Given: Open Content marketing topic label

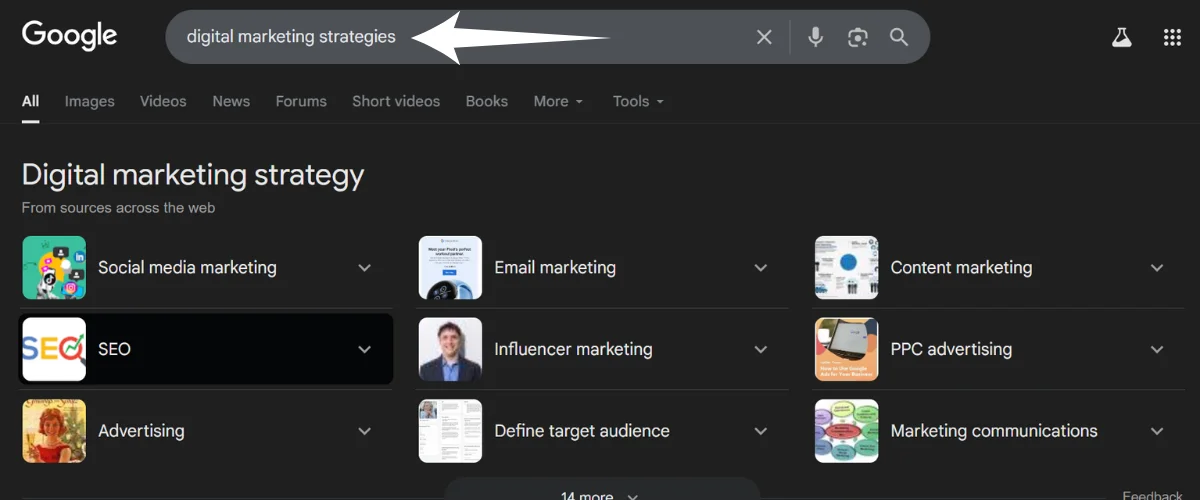Looking at the screenshot, I should pos(961,268).
